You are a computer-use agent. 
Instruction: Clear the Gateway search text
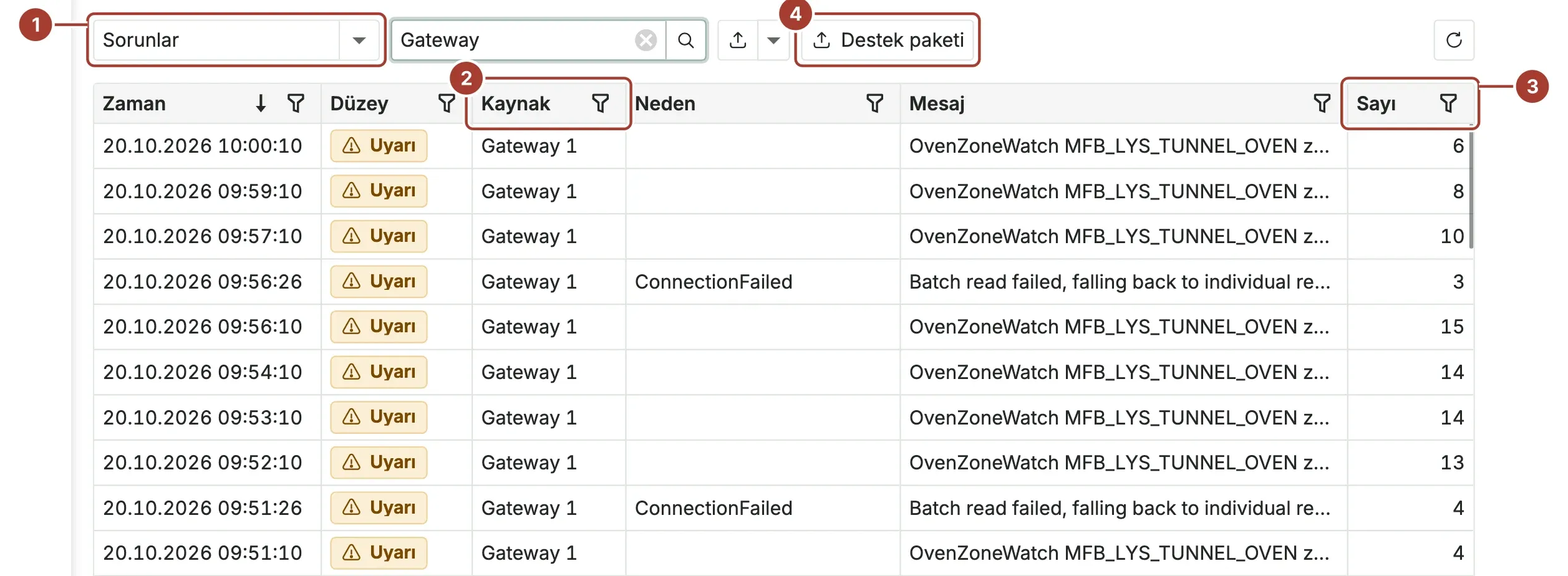(646, 41)
